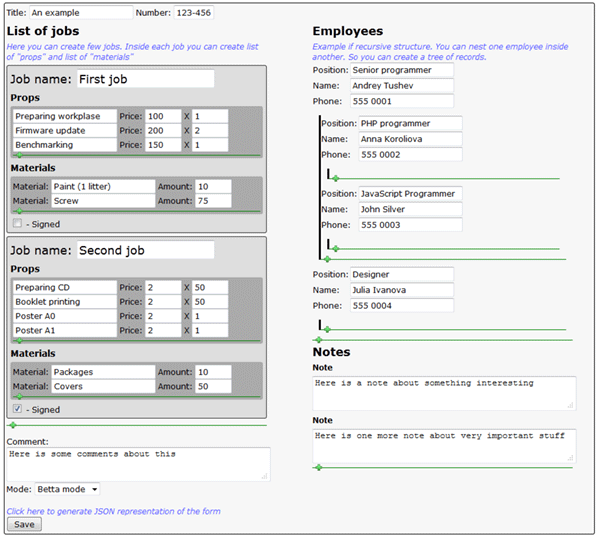Click the Props heading in Second job
The height and width of the screenshot is (539, 600).
25,269
